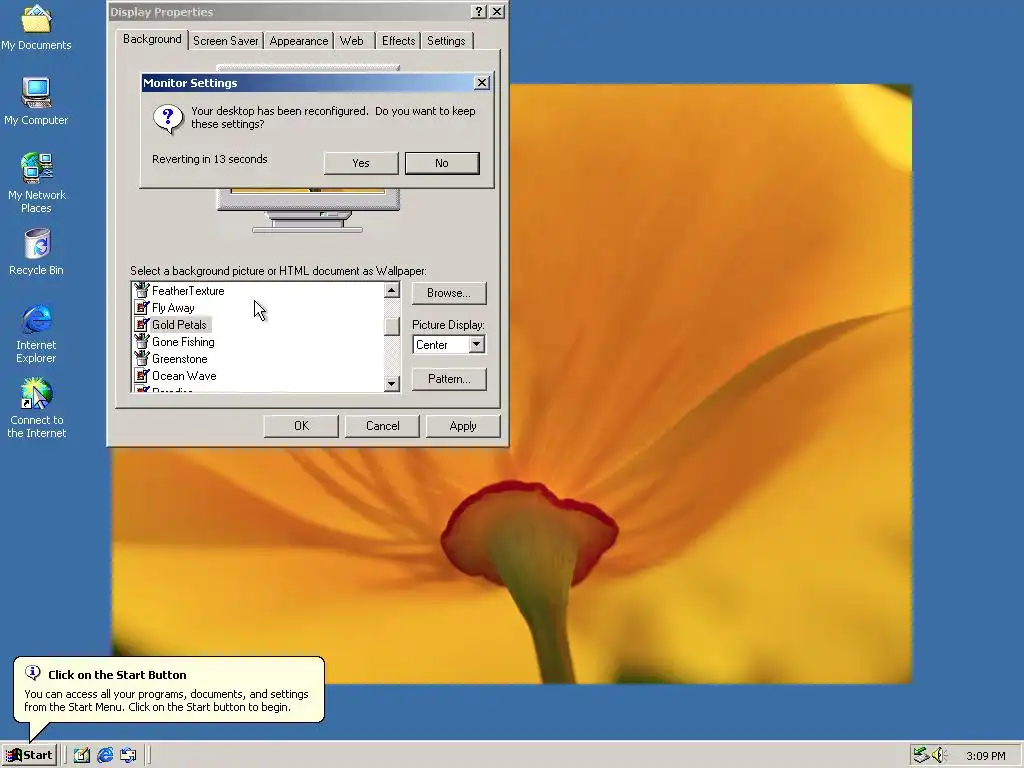Click the Gone Fishing wallpaper icon
This screenshot has height=768, width=1024.
coord(142,341)
